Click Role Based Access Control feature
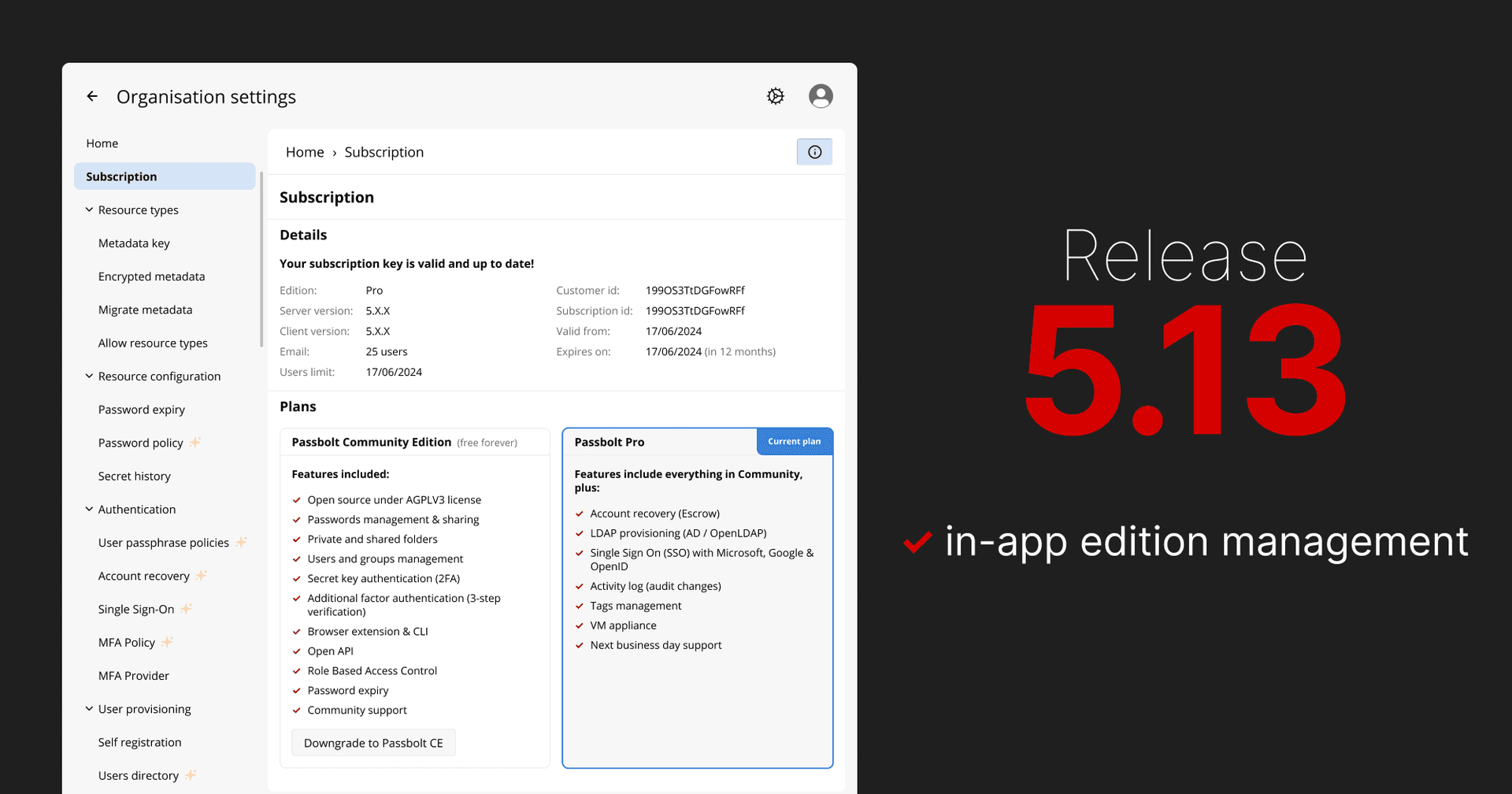 [x=372, y=671]
